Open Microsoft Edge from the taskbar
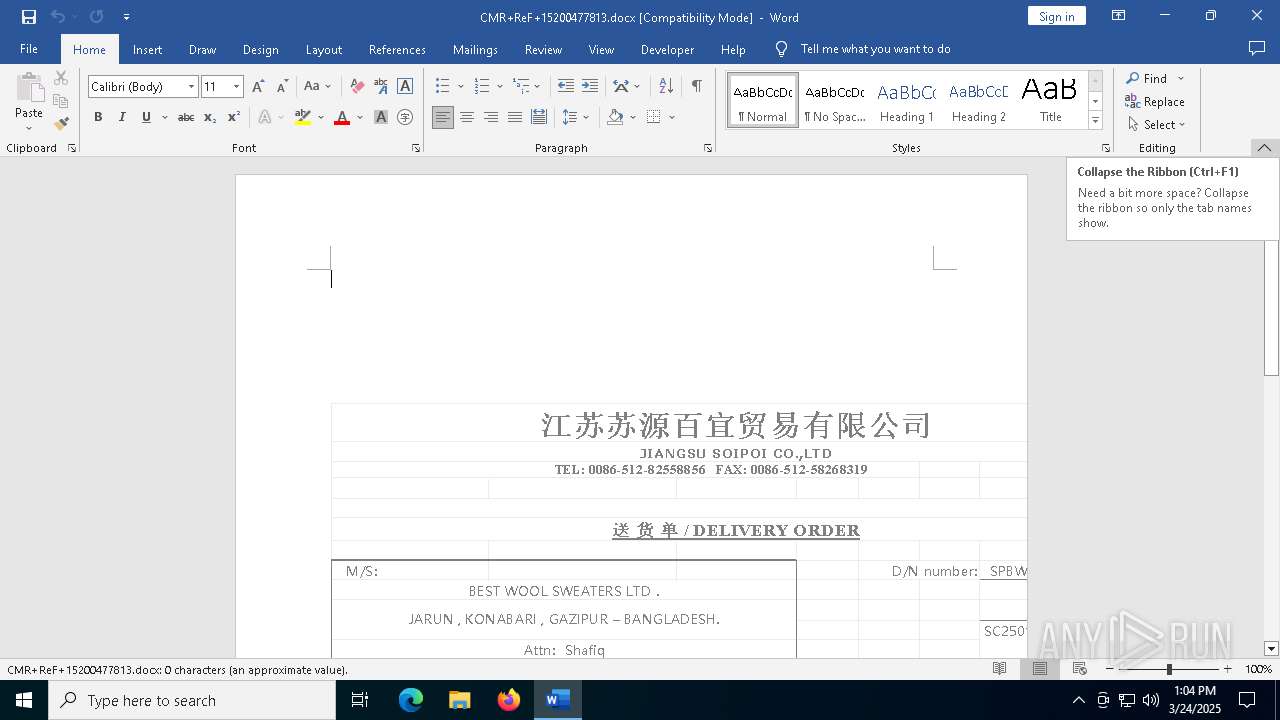 pos(411,700)
